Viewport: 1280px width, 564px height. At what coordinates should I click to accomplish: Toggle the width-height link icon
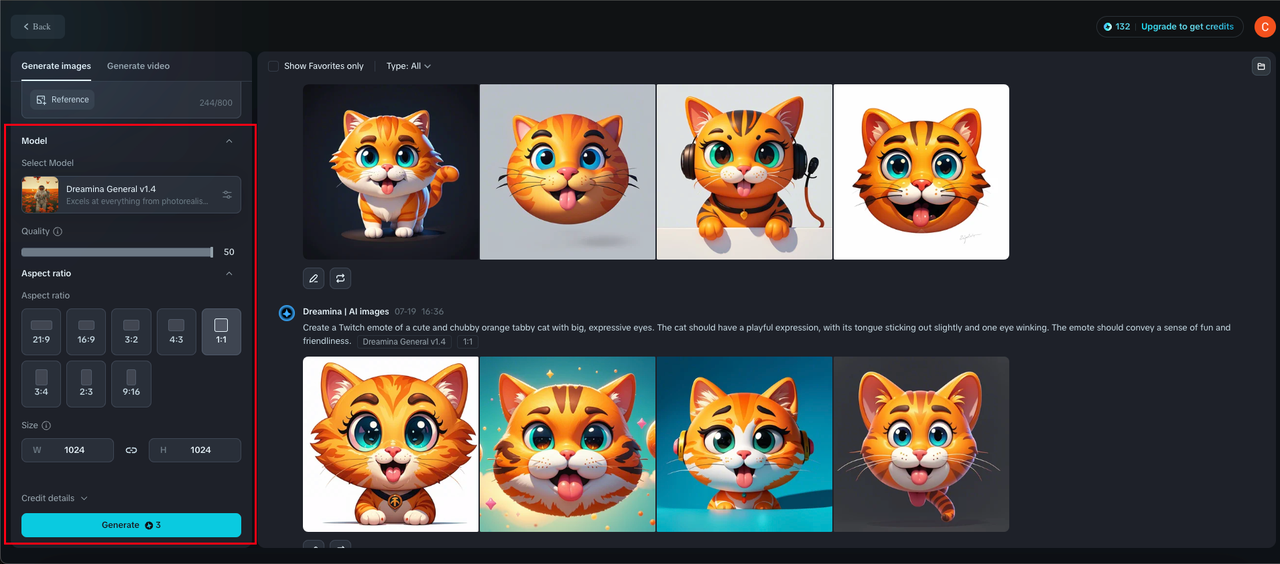click(131, 450)
